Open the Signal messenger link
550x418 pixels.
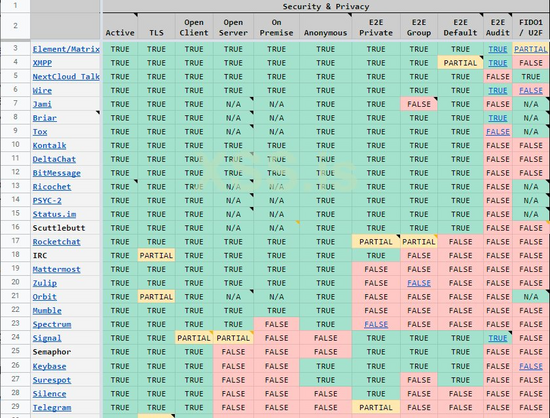[47, 338]
